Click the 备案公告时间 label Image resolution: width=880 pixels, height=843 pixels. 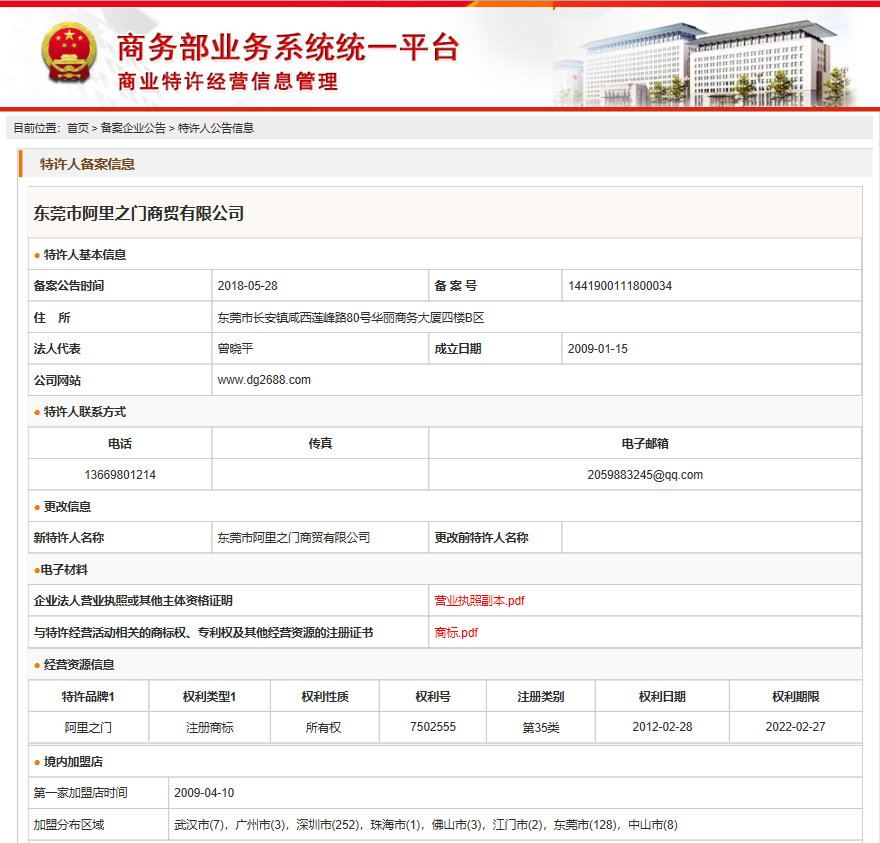pos(68,286)
